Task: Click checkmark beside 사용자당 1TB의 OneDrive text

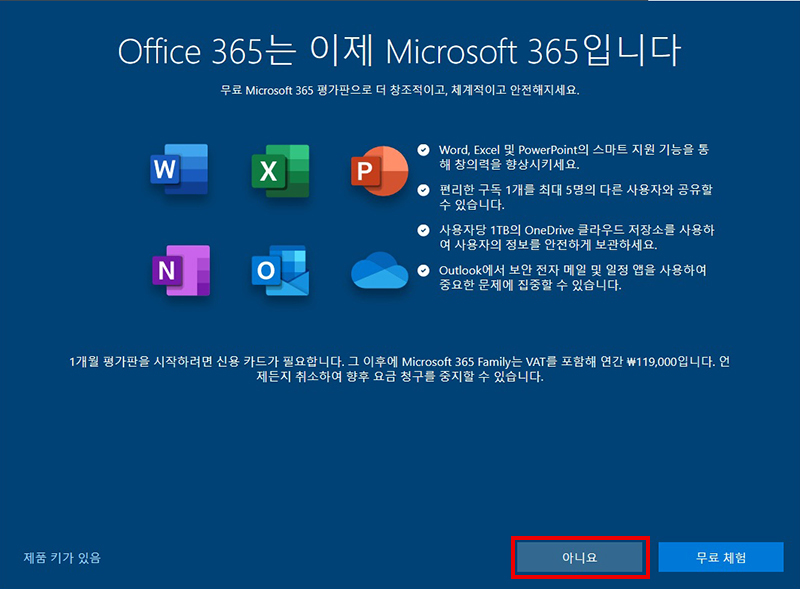Action: [x=423, y=230]
